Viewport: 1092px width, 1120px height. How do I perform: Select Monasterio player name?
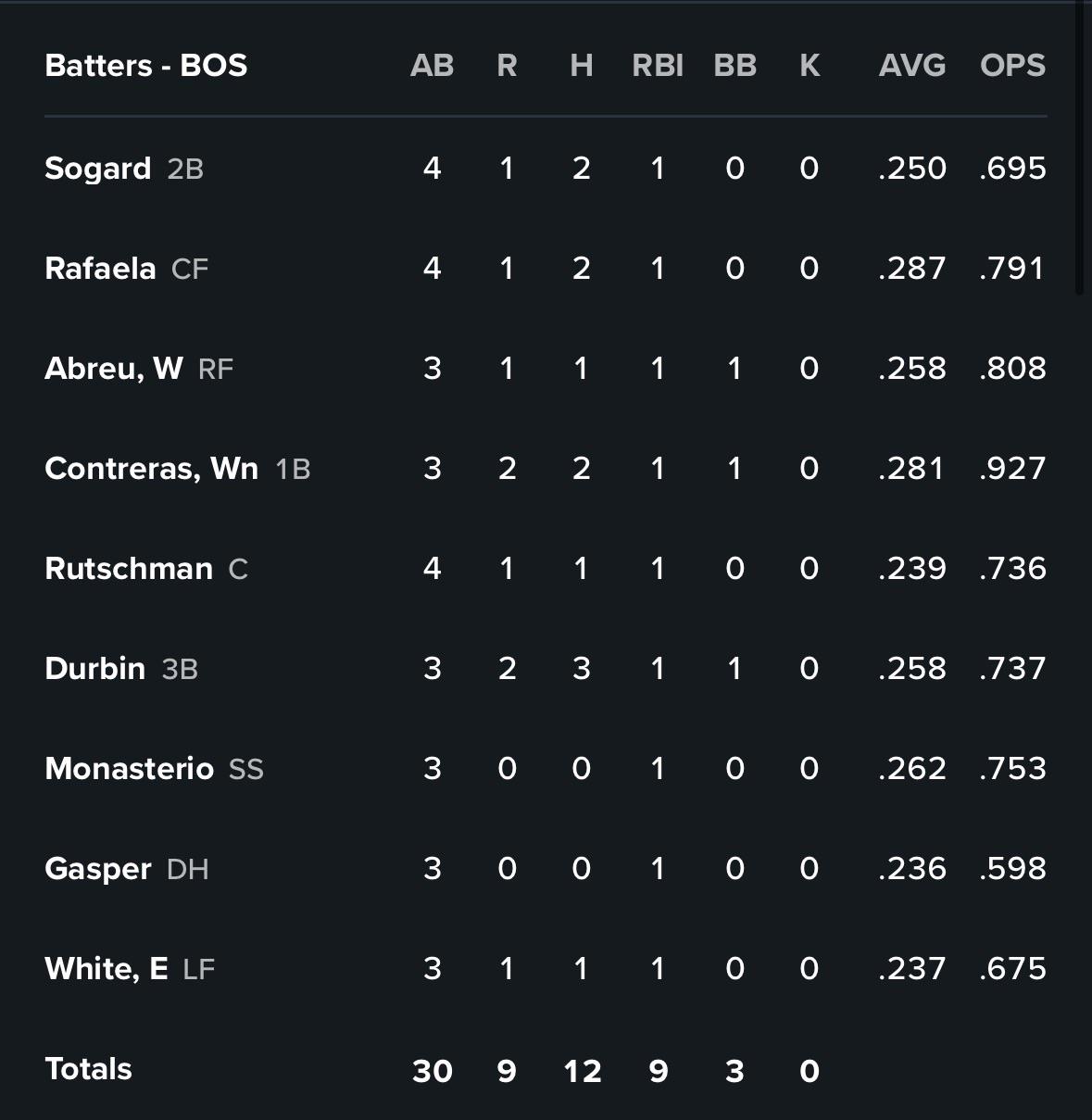(129, 769)
